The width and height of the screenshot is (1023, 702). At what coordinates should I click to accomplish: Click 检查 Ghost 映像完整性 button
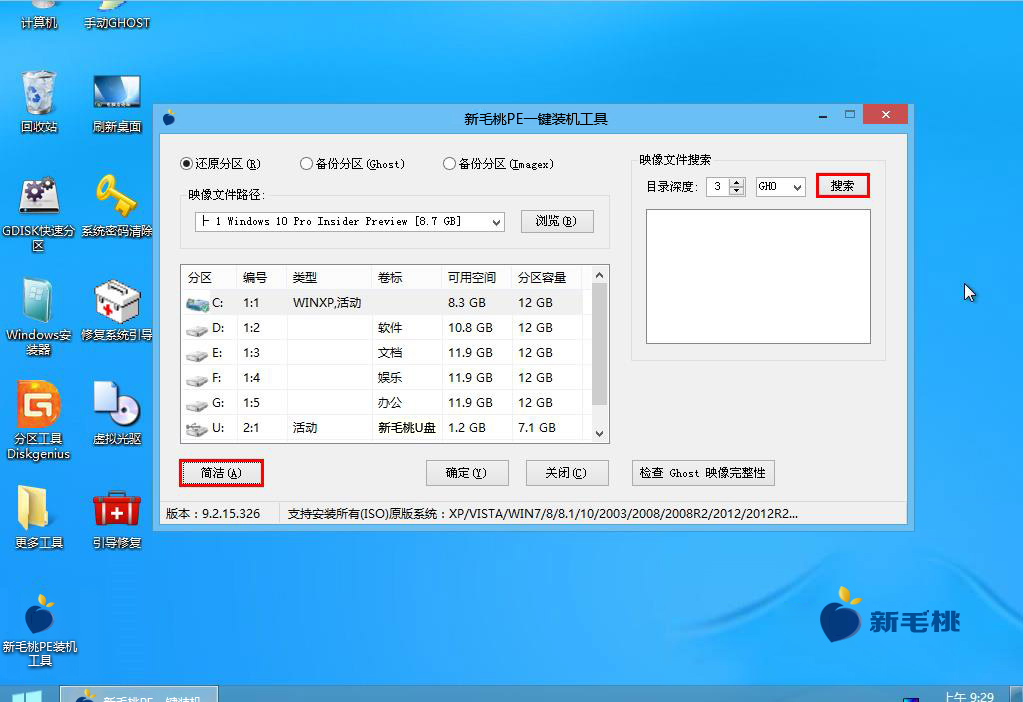coord(703,473)
